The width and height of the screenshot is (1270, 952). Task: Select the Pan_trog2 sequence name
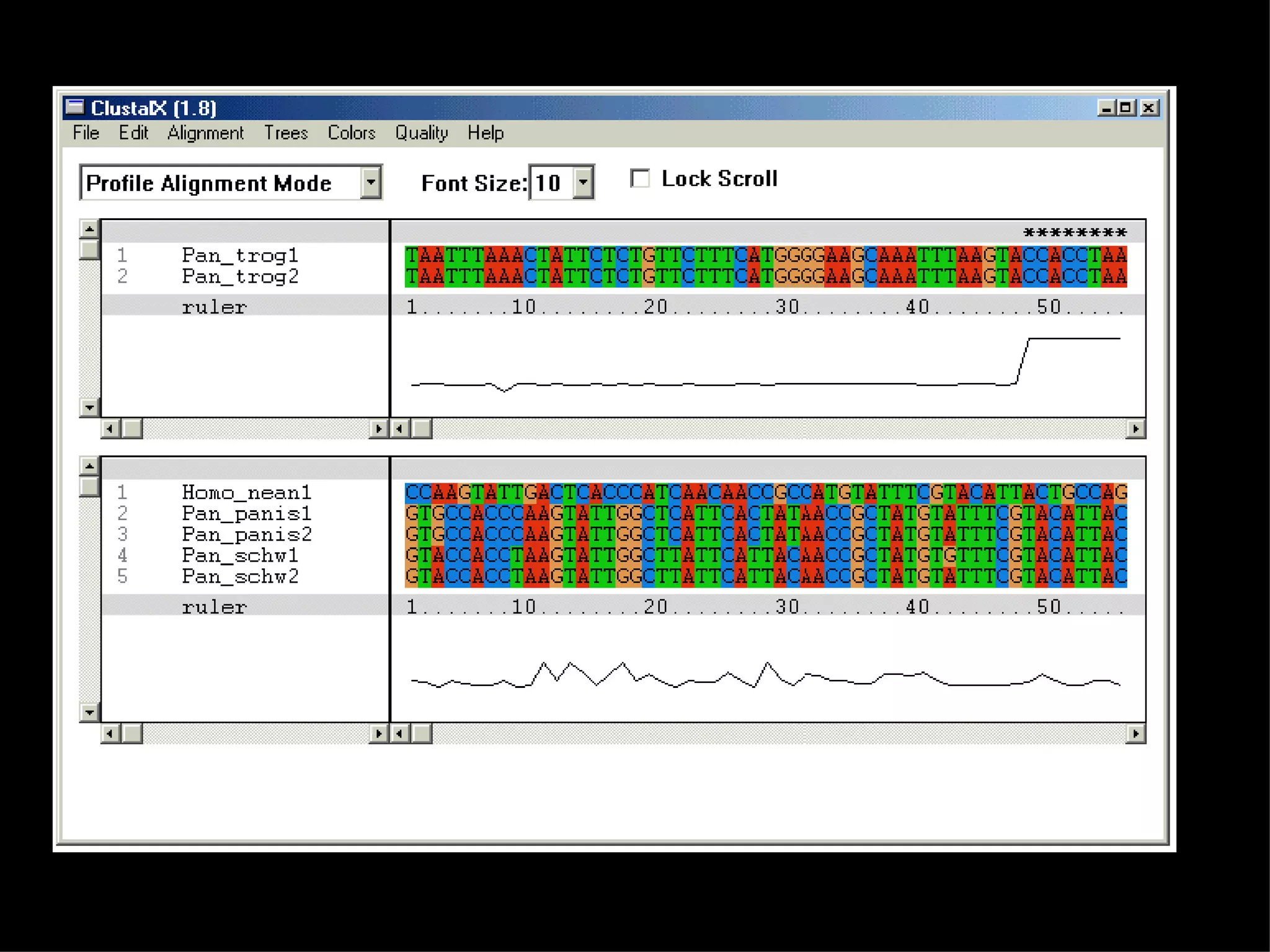point(240,276)
